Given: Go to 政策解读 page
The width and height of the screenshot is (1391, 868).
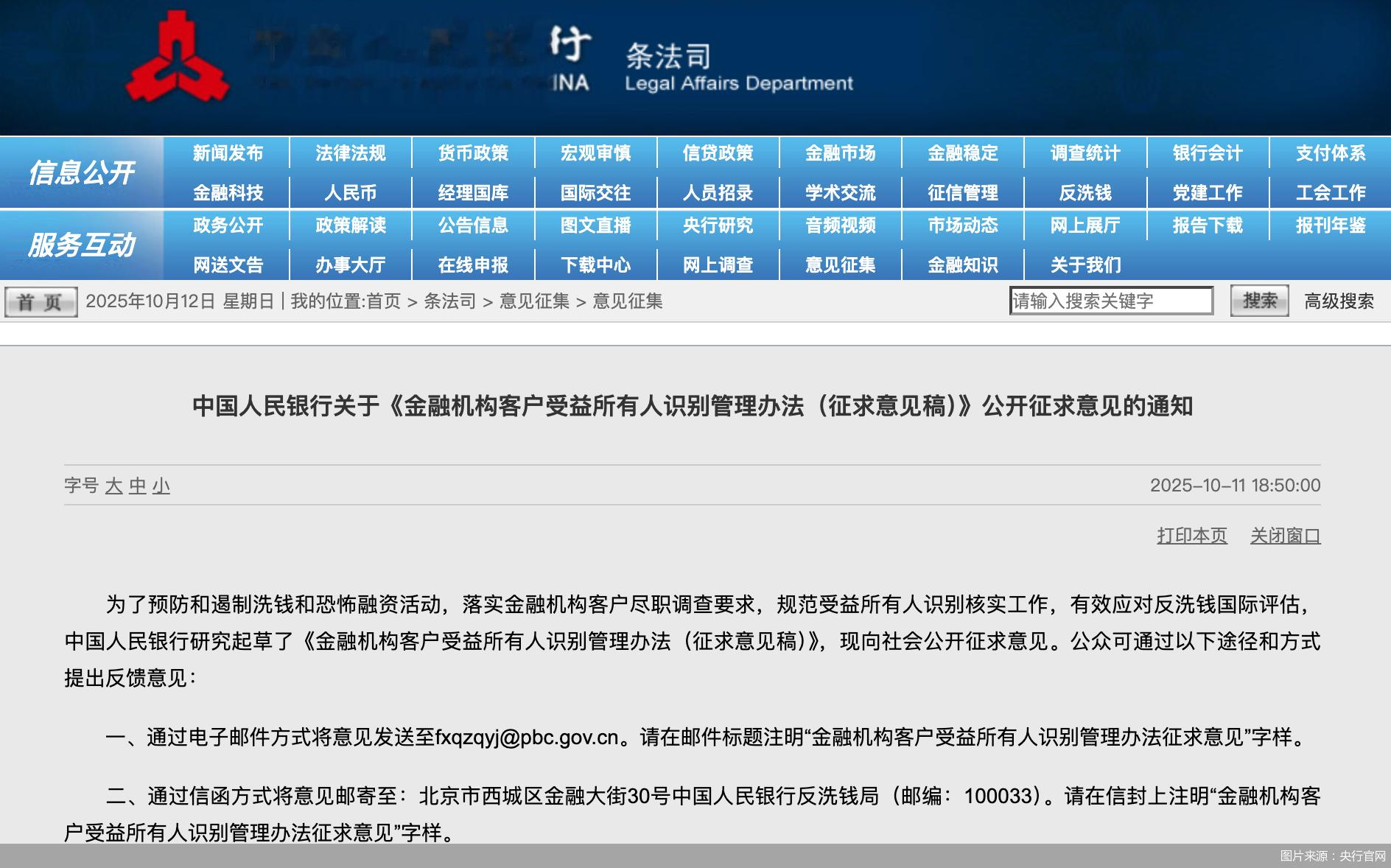Looking at the screenshot, I should (351, 225).
